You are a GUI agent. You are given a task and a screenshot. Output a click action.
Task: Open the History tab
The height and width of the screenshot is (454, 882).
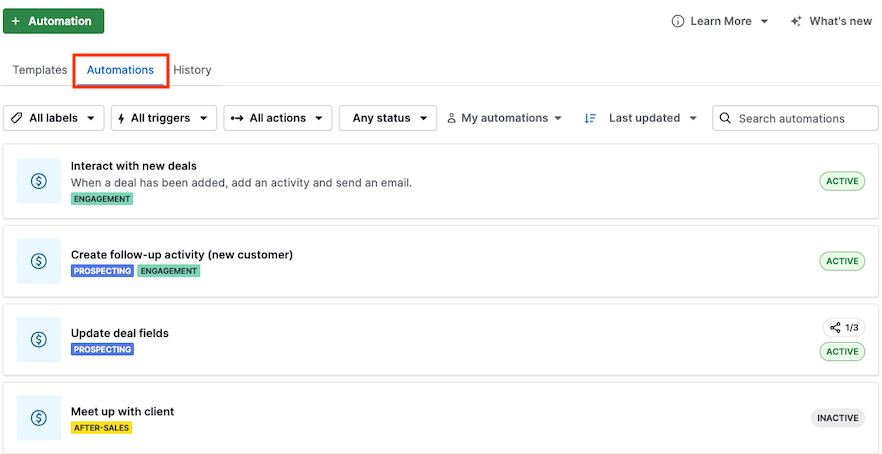[192, 70]
